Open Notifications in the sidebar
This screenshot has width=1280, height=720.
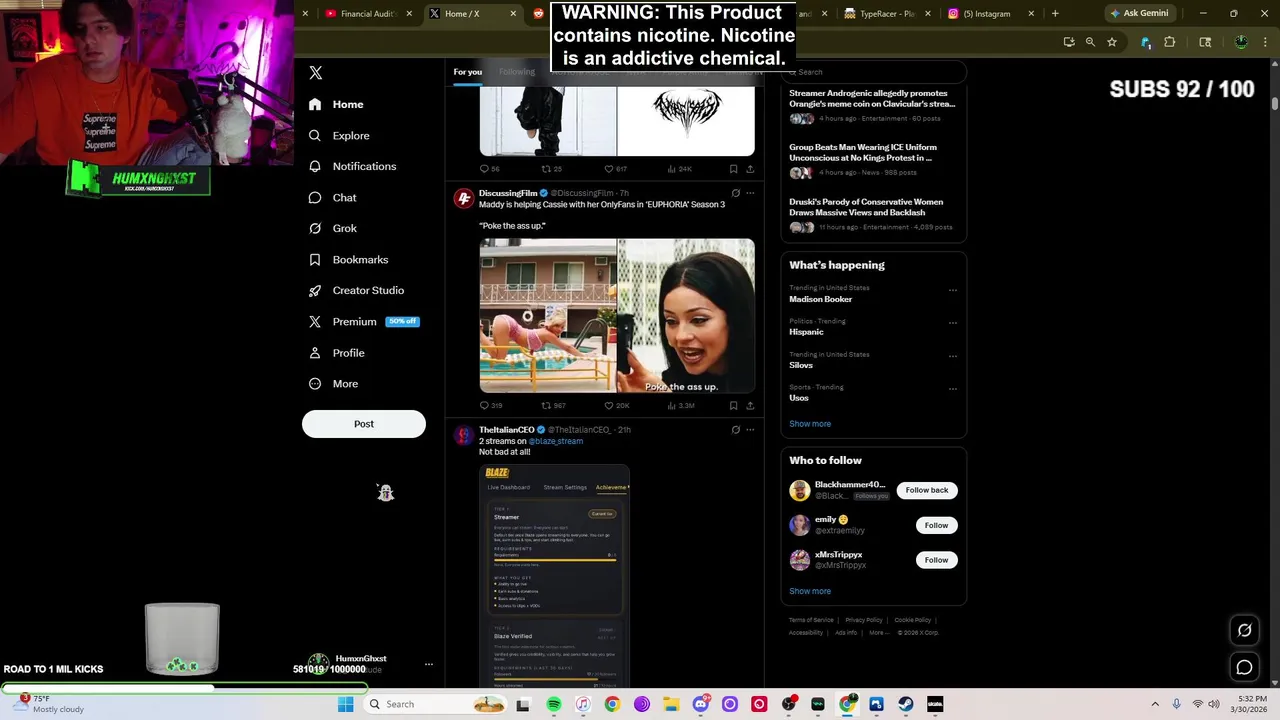click(x=352, y=166)
